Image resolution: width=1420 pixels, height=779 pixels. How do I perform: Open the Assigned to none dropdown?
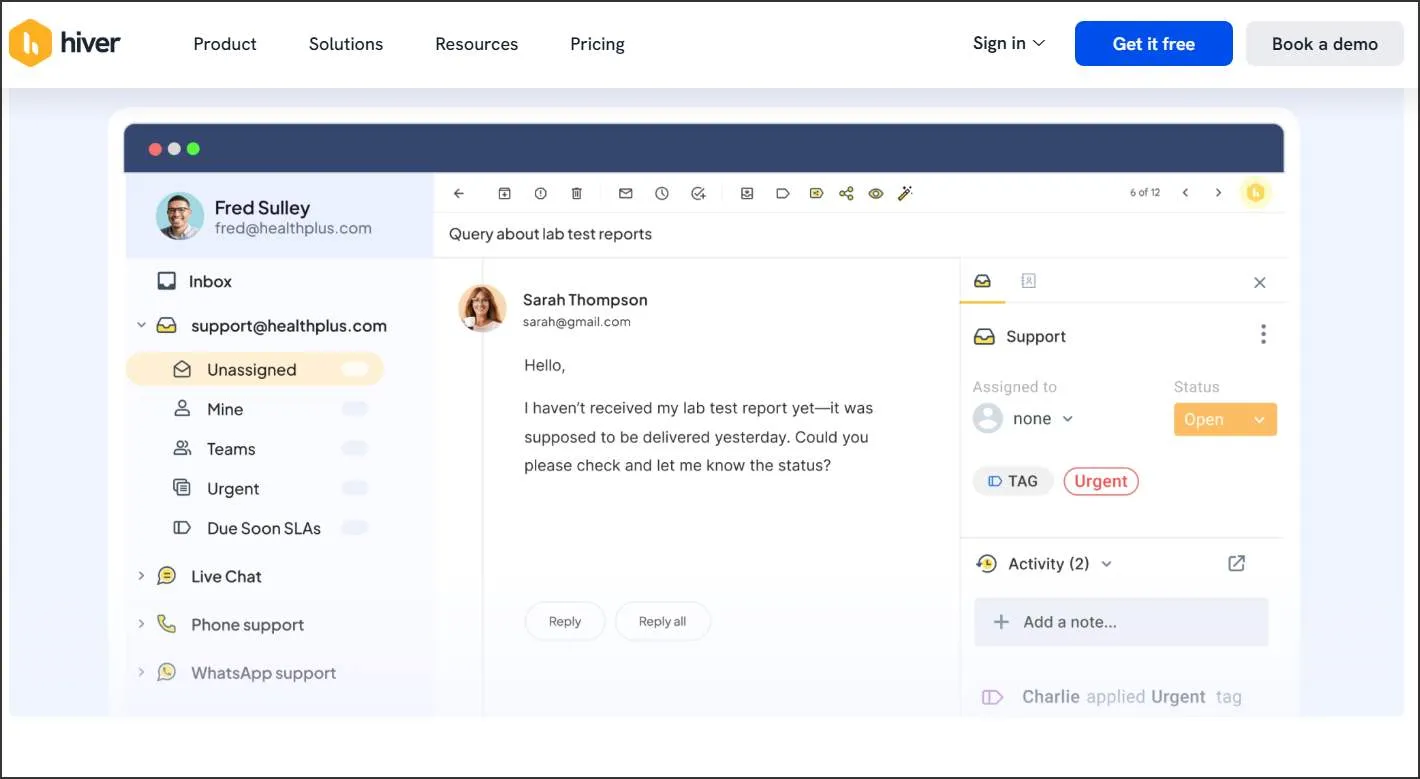[1024, 419]
